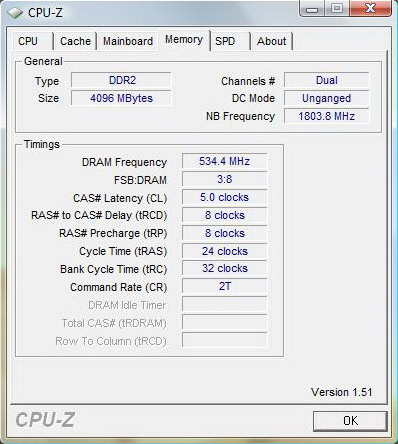The width and height of the screenshot is (398, 444).
Task: Click the OK button
Action: (350, 421)
